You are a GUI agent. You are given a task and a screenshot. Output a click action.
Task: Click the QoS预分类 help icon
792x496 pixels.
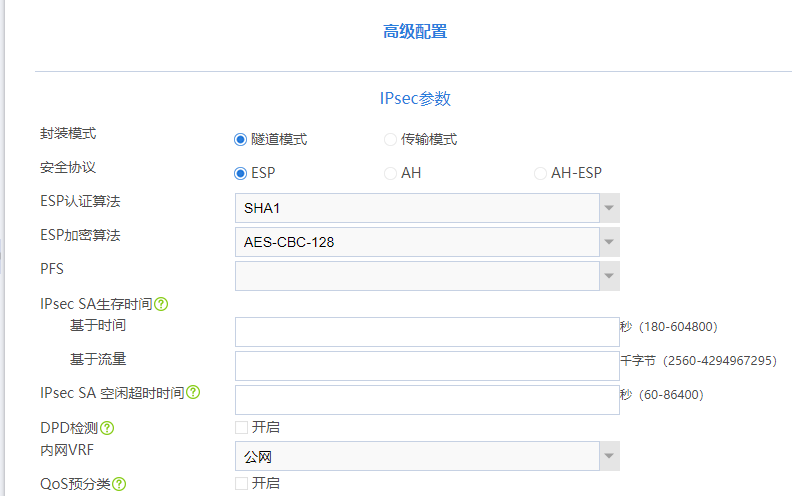[119, 484]
